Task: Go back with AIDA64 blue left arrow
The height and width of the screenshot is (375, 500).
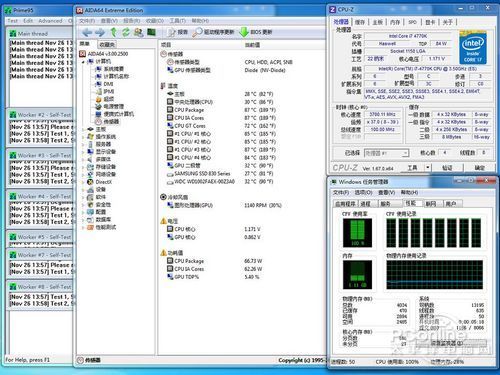Action: point(87,32)
